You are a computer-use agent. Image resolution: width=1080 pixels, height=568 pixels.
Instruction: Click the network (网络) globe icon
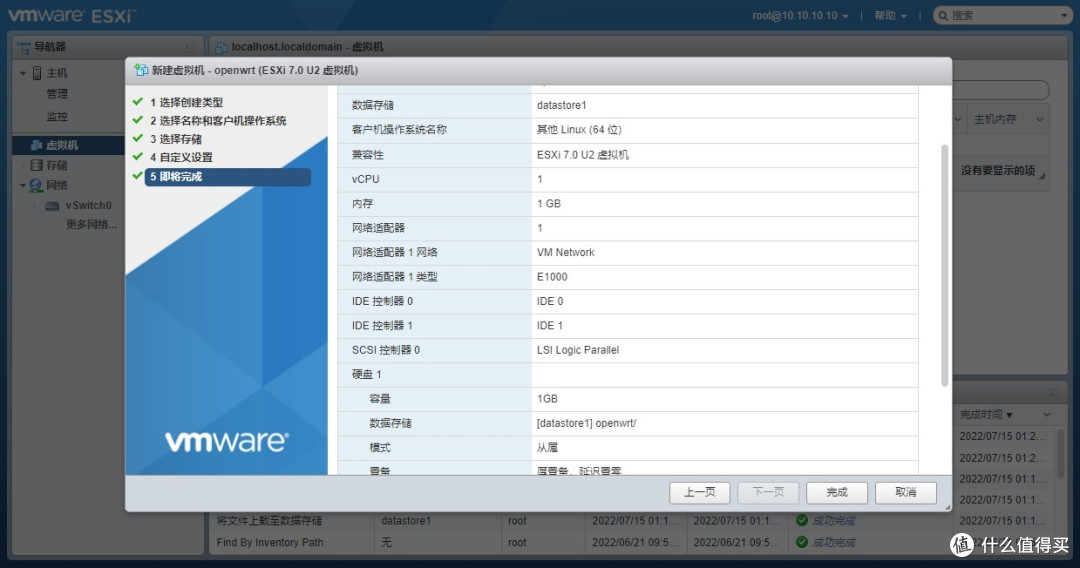[36, 185]
